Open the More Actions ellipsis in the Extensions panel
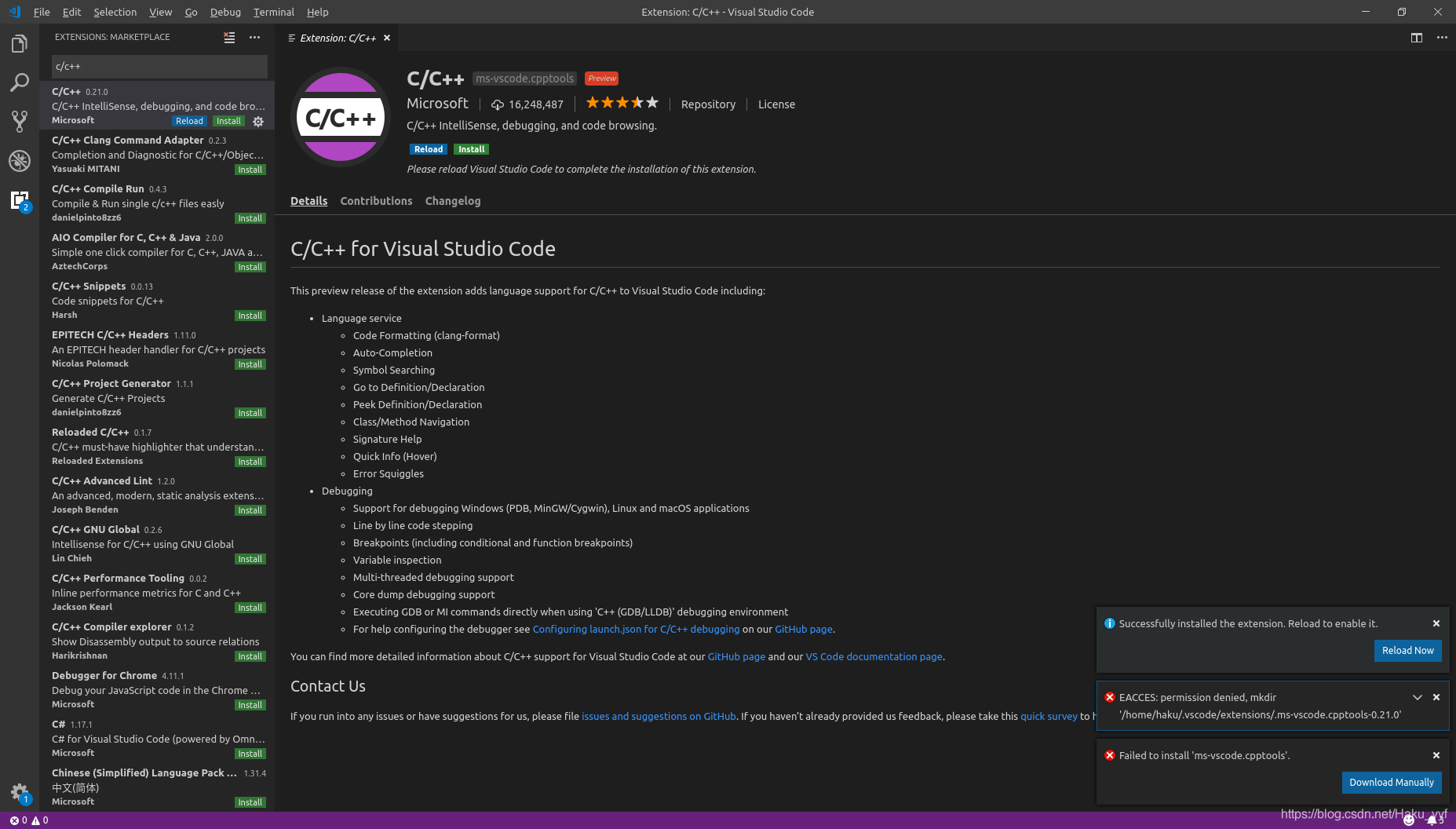This screenshot has width=1456, height=829. coord(254,37)
